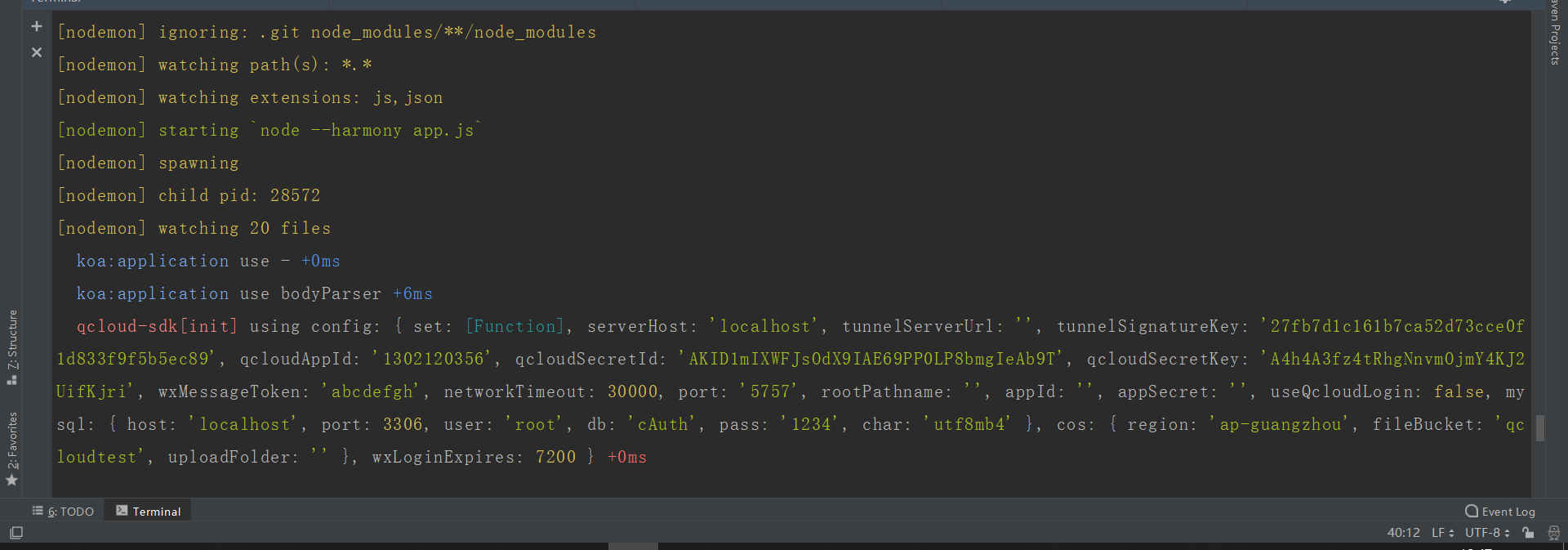
Task: Click the 40:12 cursor position indicator
Action: 1403,533
